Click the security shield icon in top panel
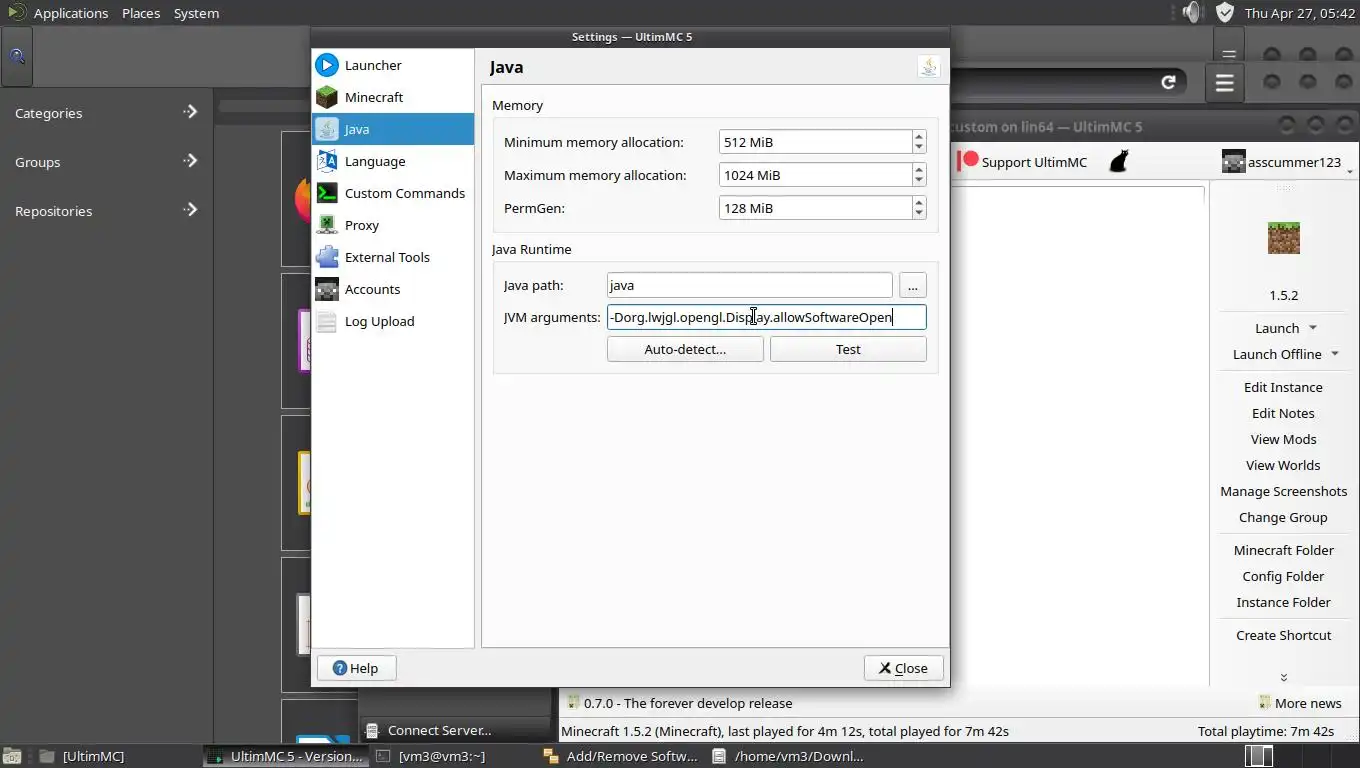The image size is (1360, 768). [x=1224, y=12]
